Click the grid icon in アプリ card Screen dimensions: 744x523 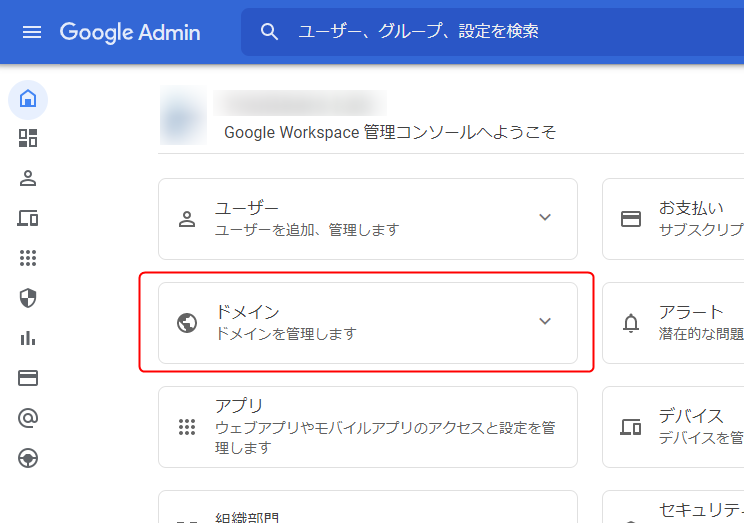tap(187, 427)
